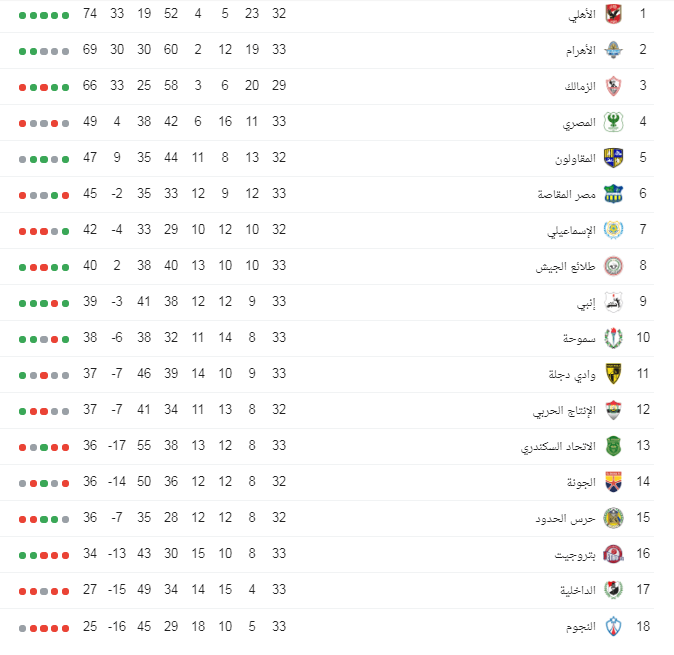The image size is (674, 655).
Task: Click Al Ahly's recent form dots
Action: pos(44,15)
